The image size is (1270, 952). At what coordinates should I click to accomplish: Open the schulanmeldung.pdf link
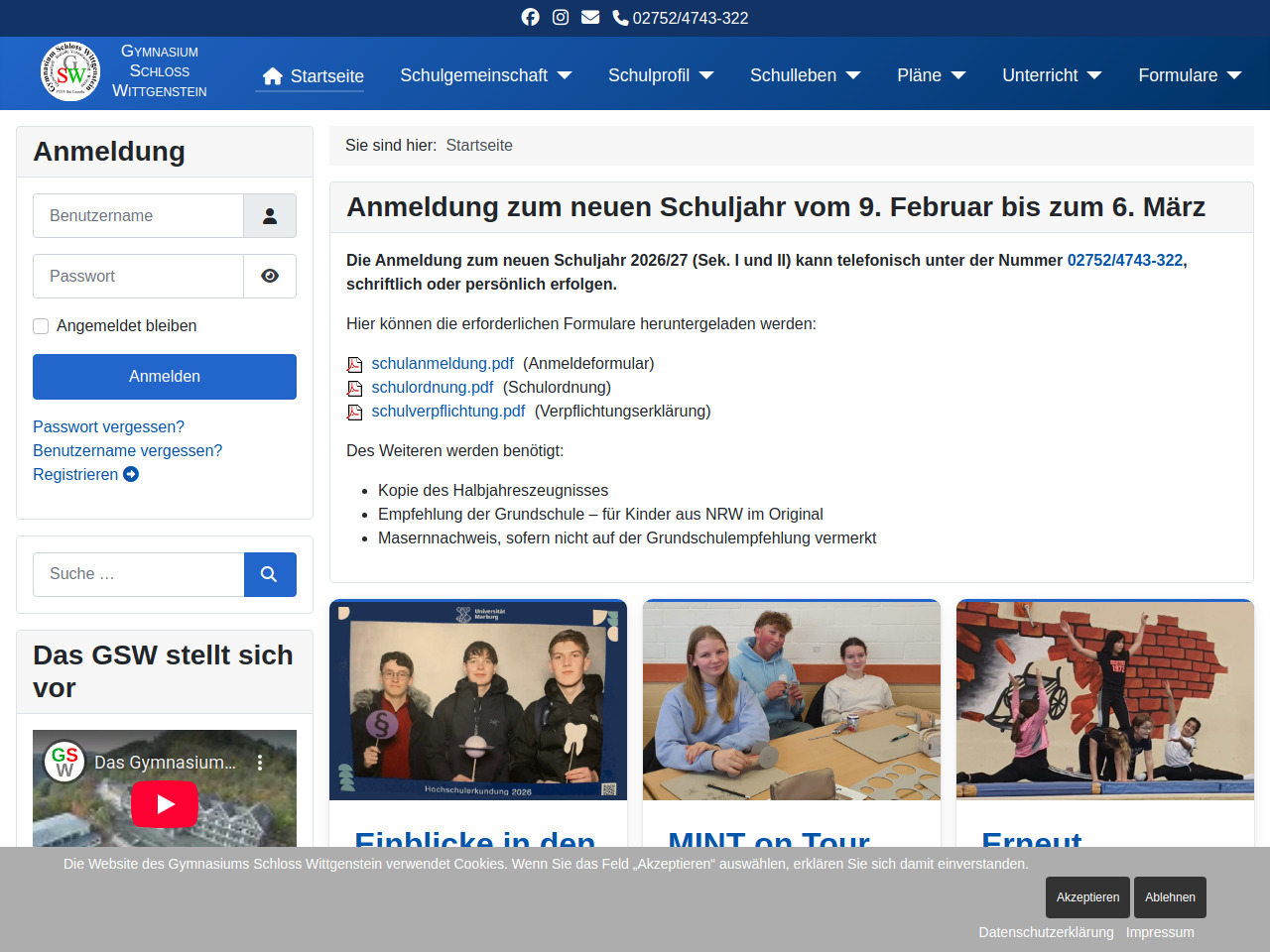coord(443,364)
